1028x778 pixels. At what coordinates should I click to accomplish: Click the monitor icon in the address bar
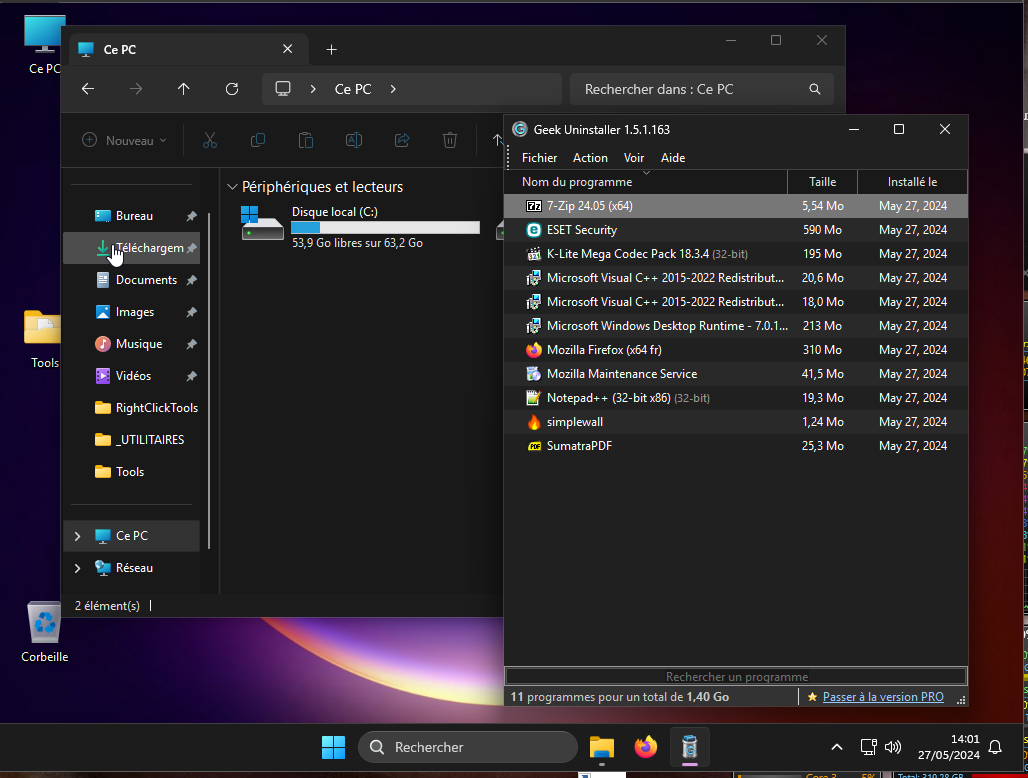(x=283, y=88)
